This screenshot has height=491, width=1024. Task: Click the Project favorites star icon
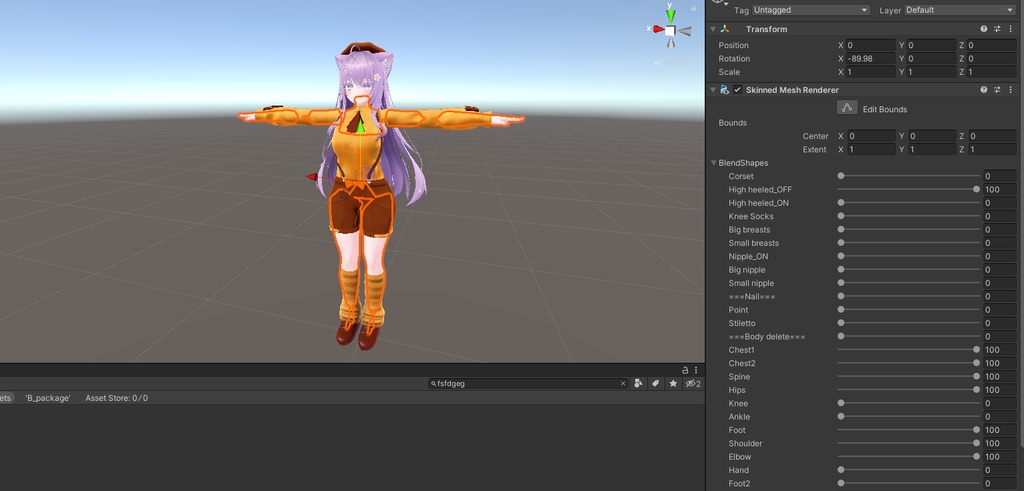673,384
